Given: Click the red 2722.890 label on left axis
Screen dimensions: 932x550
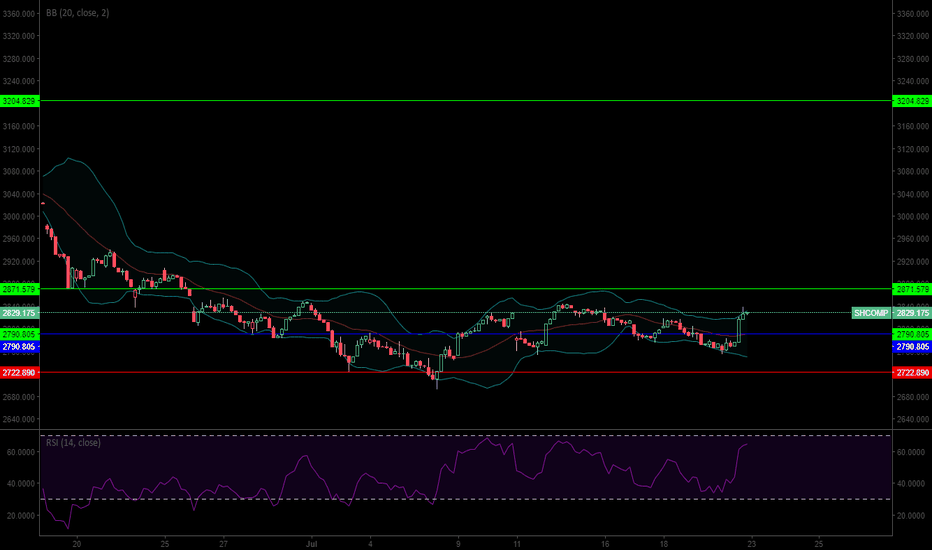Looking at the screenshot, I should tap(19, 373).
